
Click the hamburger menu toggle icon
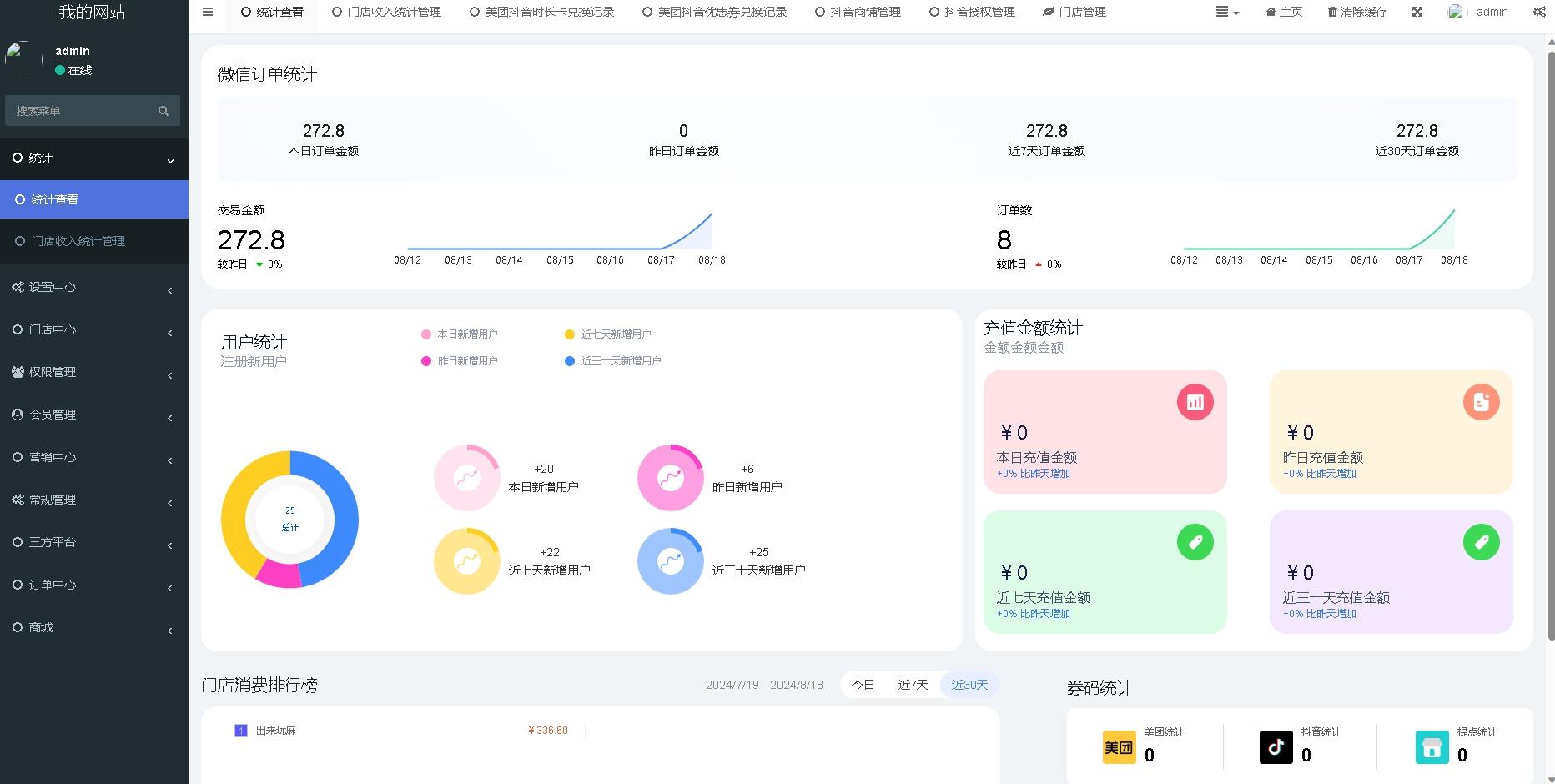tap(208, 12)
